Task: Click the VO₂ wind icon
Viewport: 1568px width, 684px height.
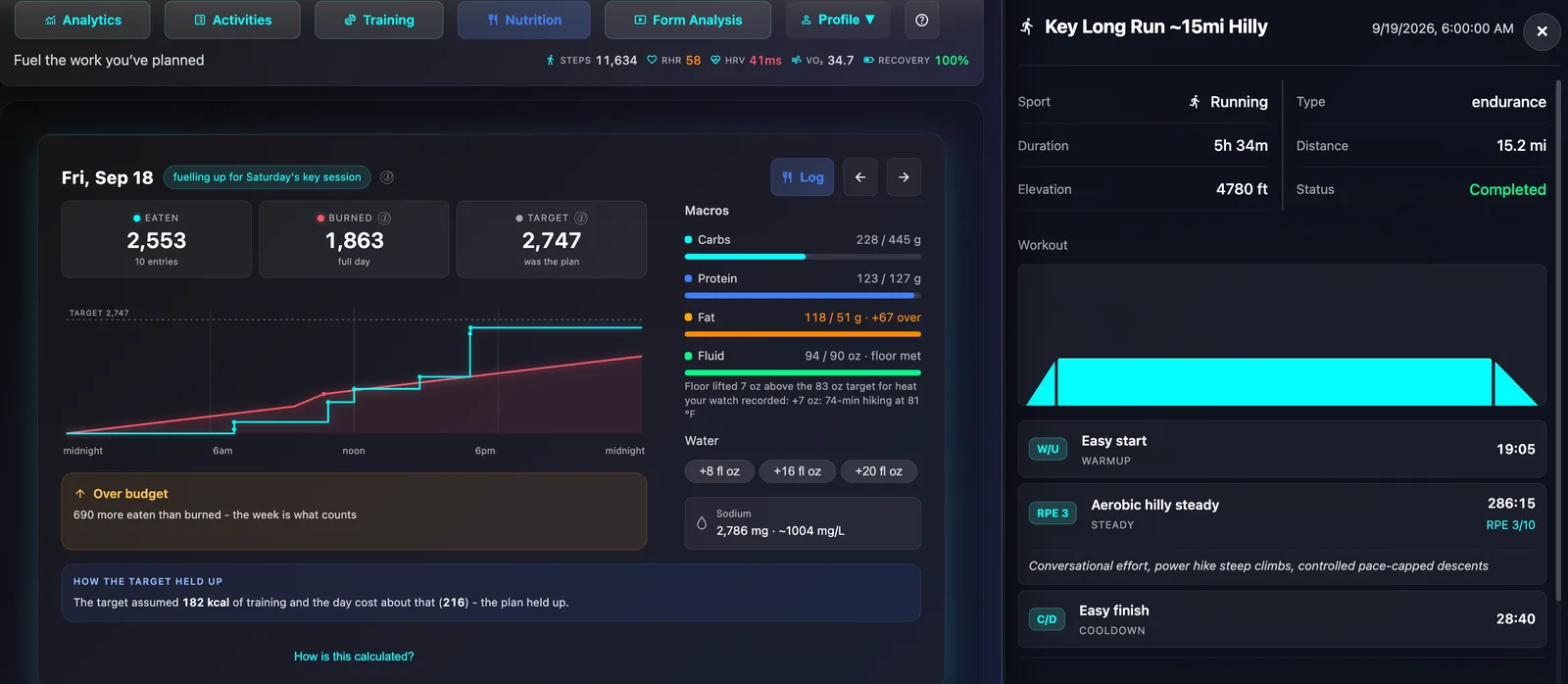Action: [797, 61]
